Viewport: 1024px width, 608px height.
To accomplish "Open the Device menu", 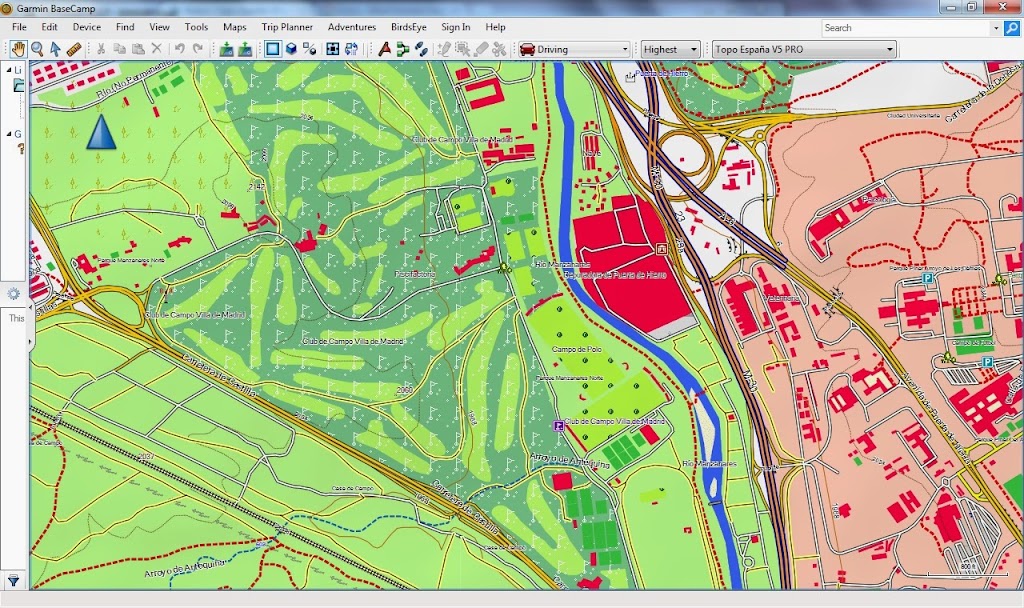I will pos(87,27).
